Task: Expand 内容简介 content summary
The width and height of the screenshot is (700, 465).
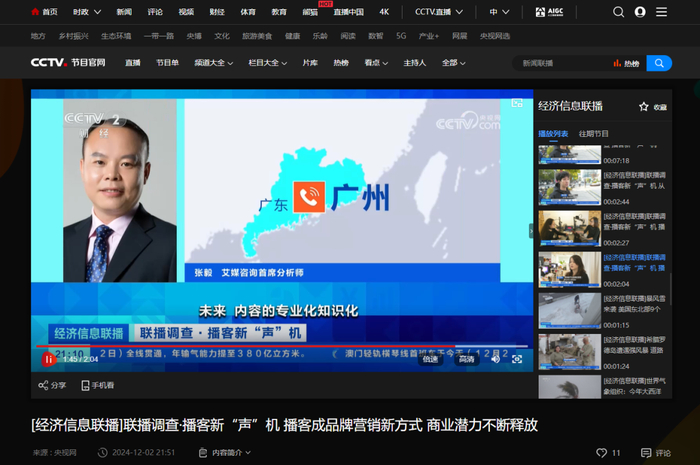Action: click(x=225, y=453)
